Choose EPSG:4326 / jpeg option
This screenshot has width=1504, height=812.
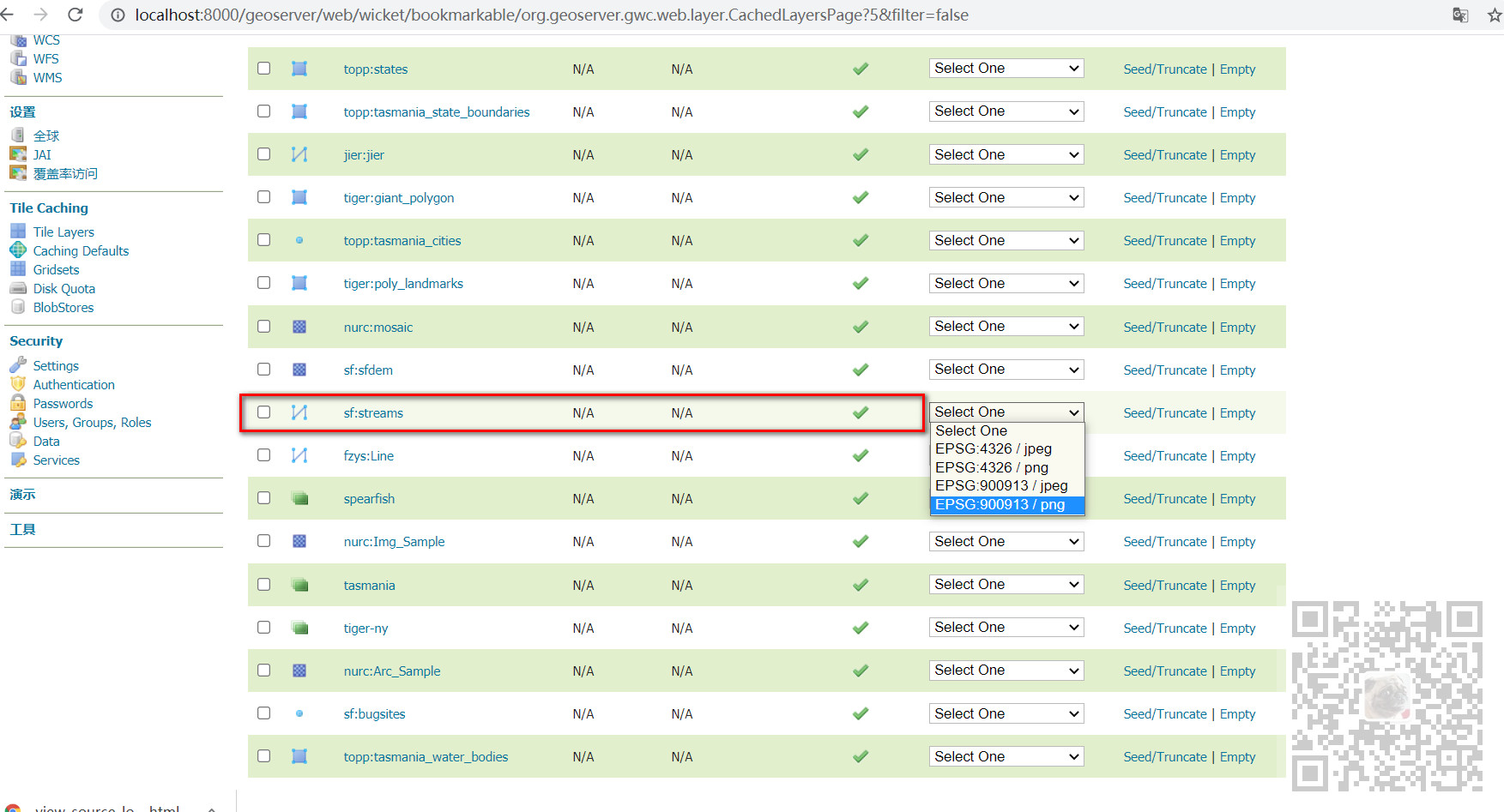(1007, 448)
